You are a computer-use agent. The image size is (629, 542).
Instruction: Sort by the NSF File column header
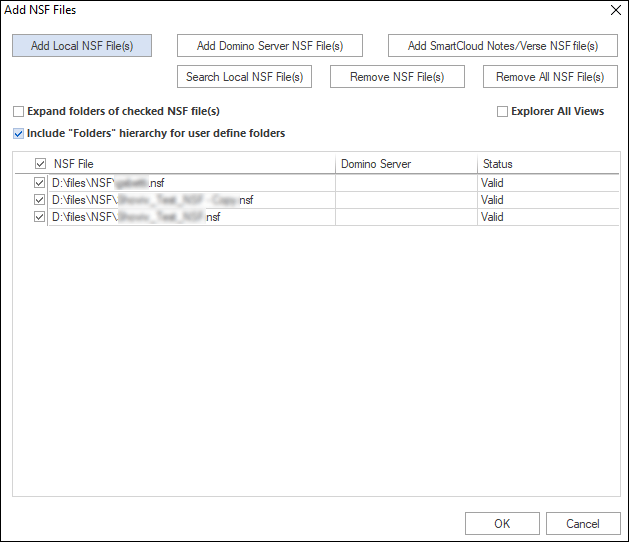(74, 164)
